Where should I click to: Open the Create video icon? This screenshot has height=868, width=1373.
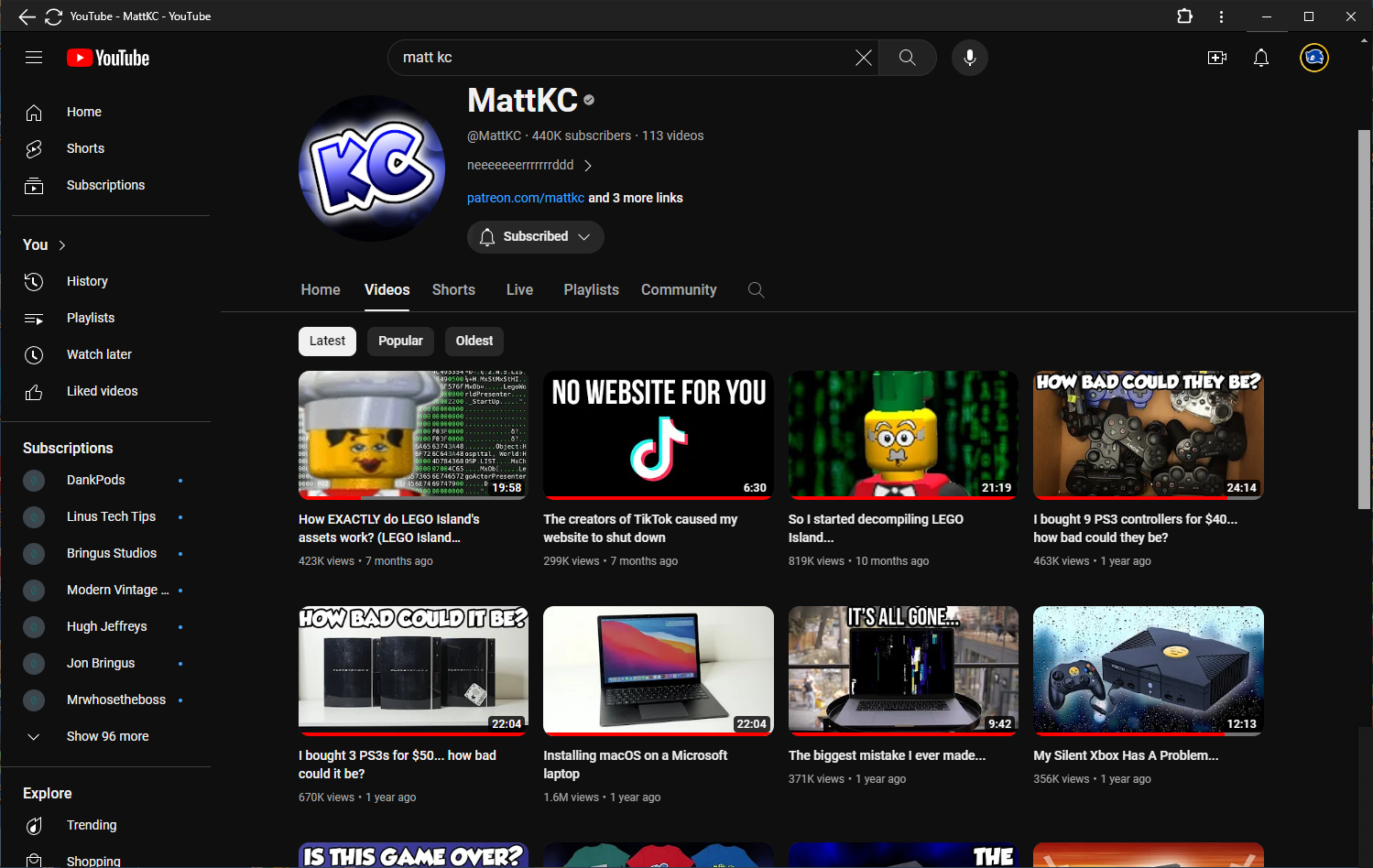tap(1216, 58)
